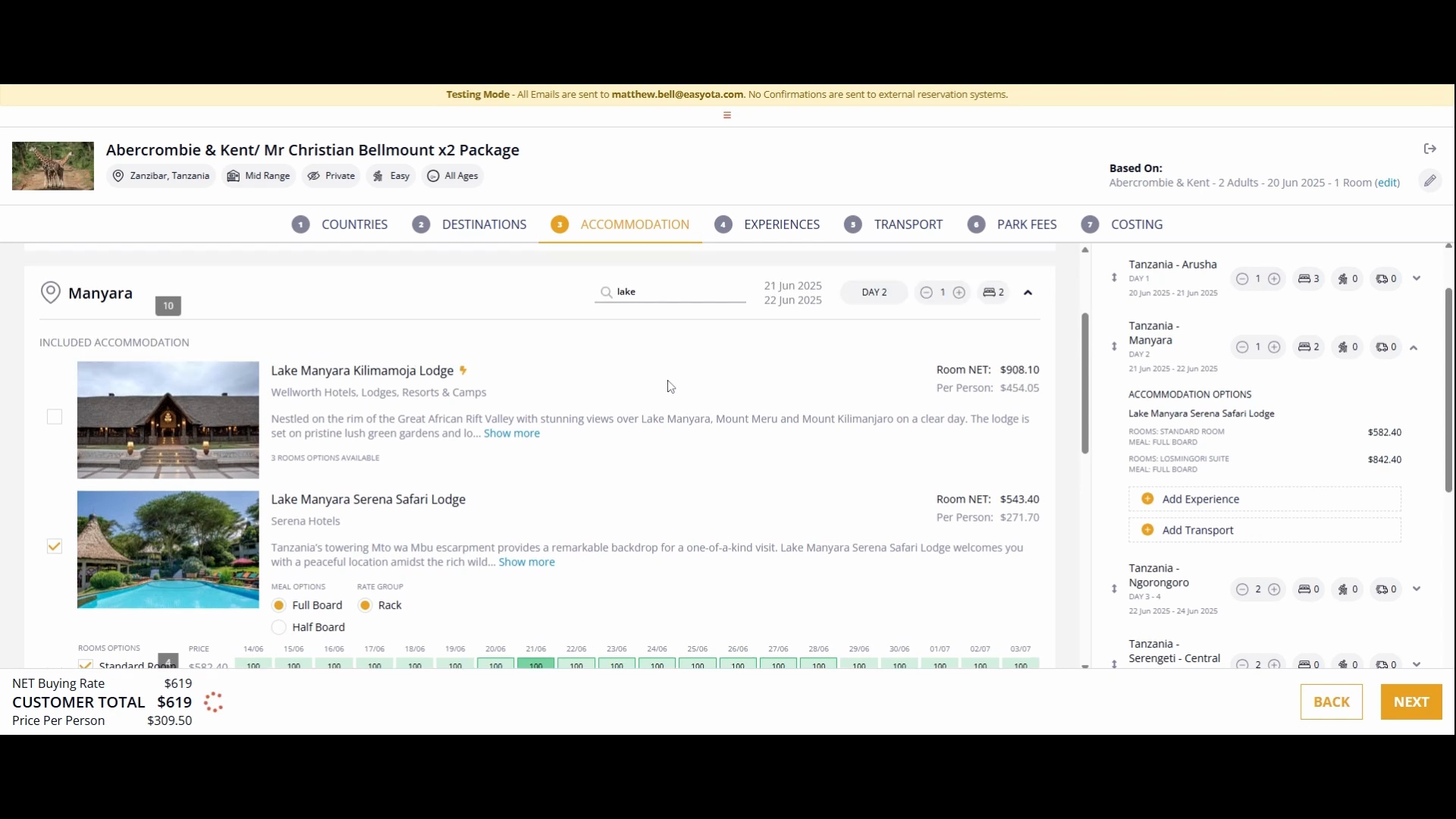Toggle the Standard Room option checkbox

86,665
